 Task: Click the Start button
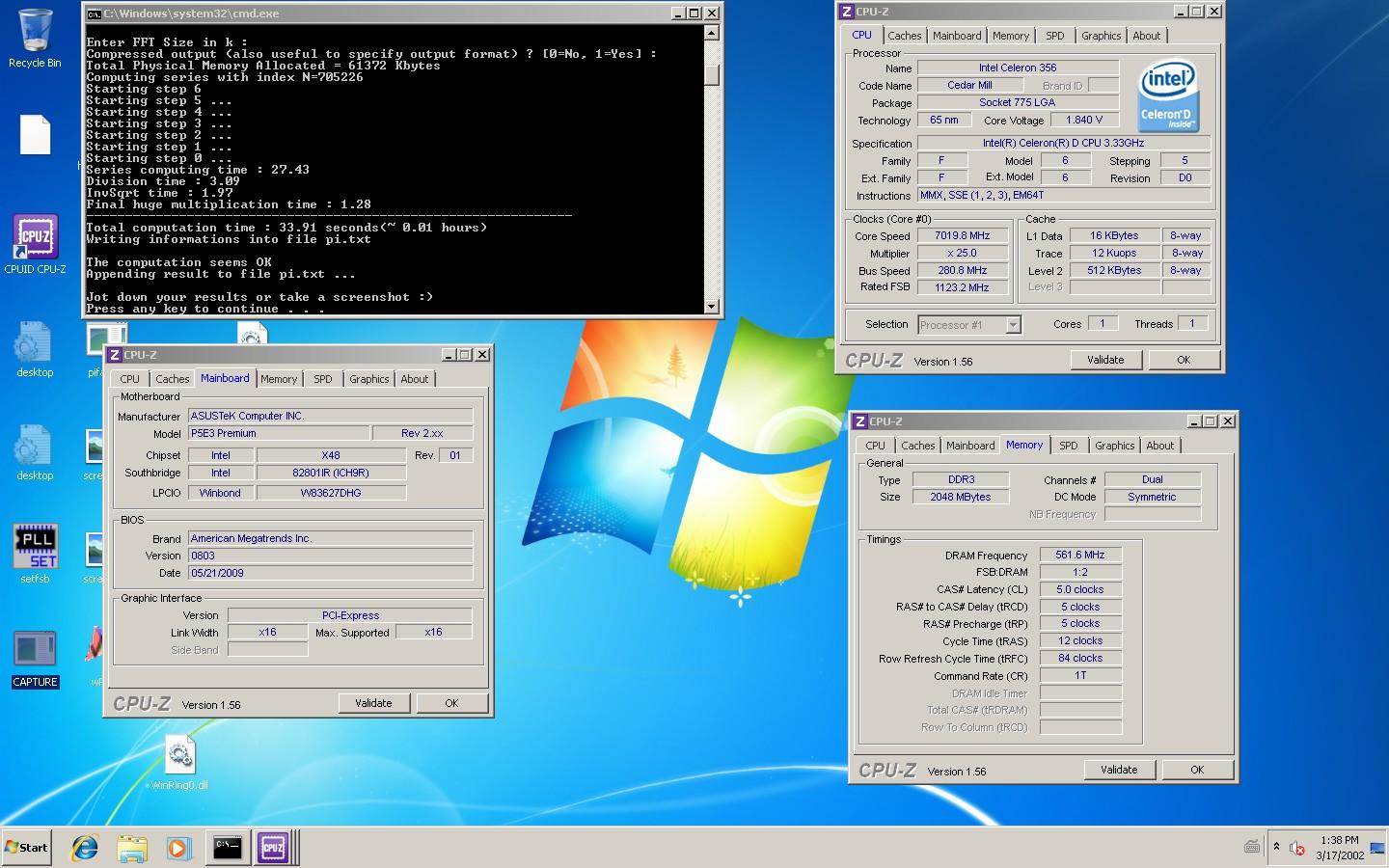[x=26, y=848]
